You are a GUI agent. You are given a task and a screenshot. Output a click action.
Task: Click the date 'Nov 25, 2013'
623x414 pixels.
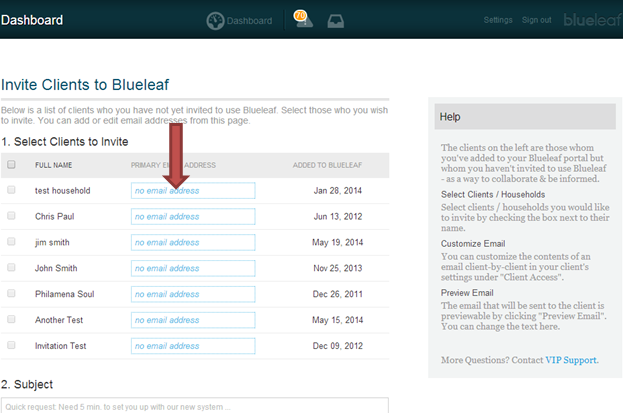pos(338,268)
